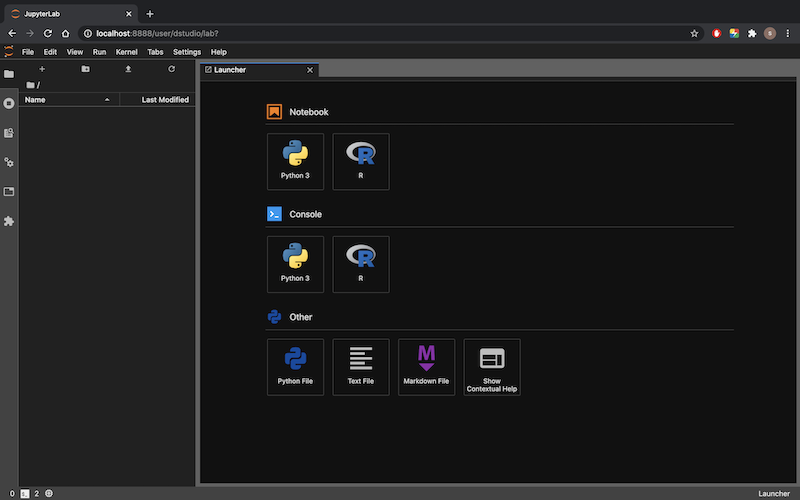Viewport: 800px width, 500px height.
Task: Go to browser home page
Action: point(65,33)
